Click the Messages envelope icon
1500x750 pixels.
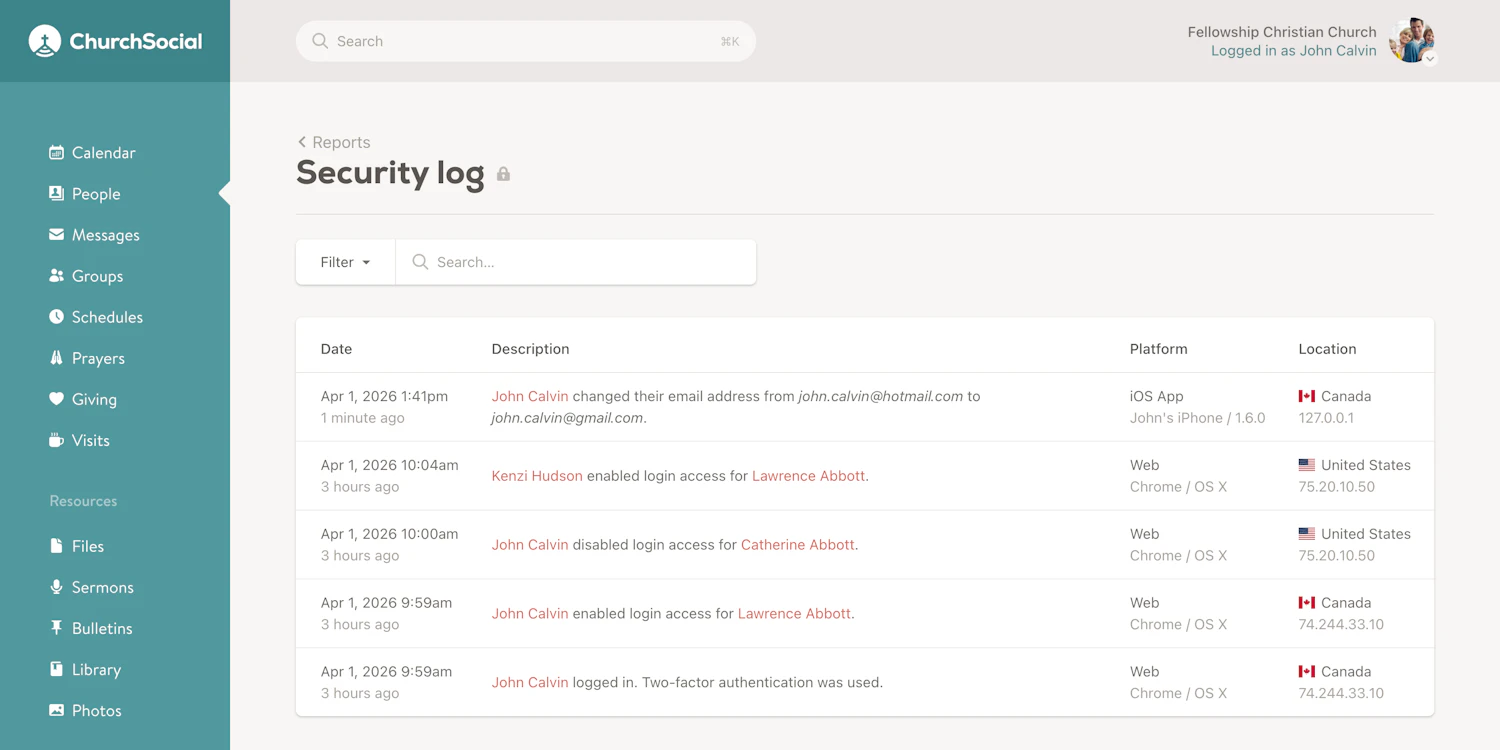coord(56,234)
